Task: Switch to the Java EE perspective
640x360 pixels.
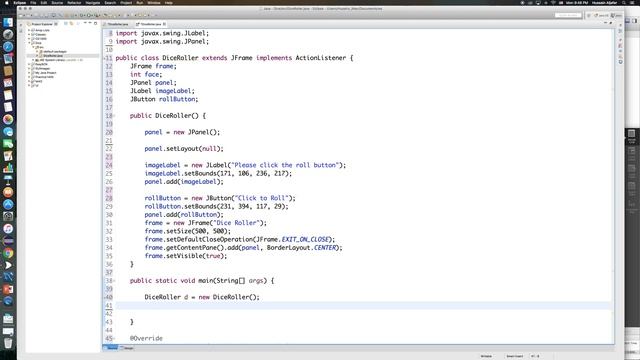Action: pos(602,15)
